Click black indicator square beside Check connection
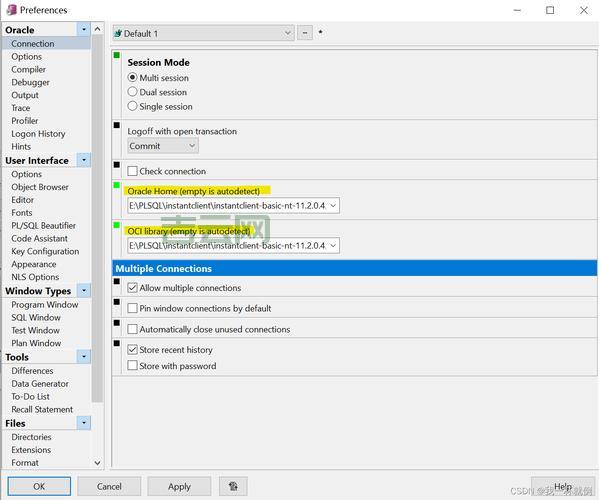The image size is (599, 500). pyautogui.click(x=117, y=165)
